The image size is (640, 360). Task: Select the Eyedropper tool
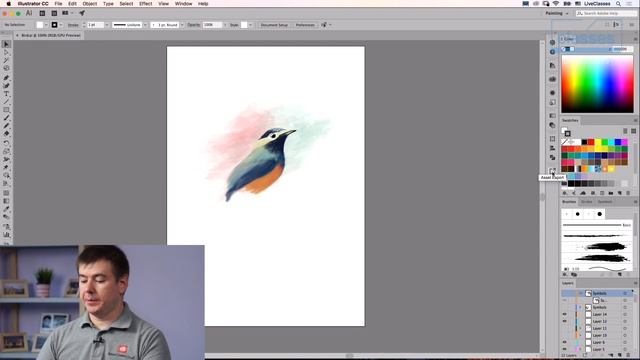pos(6,209)
